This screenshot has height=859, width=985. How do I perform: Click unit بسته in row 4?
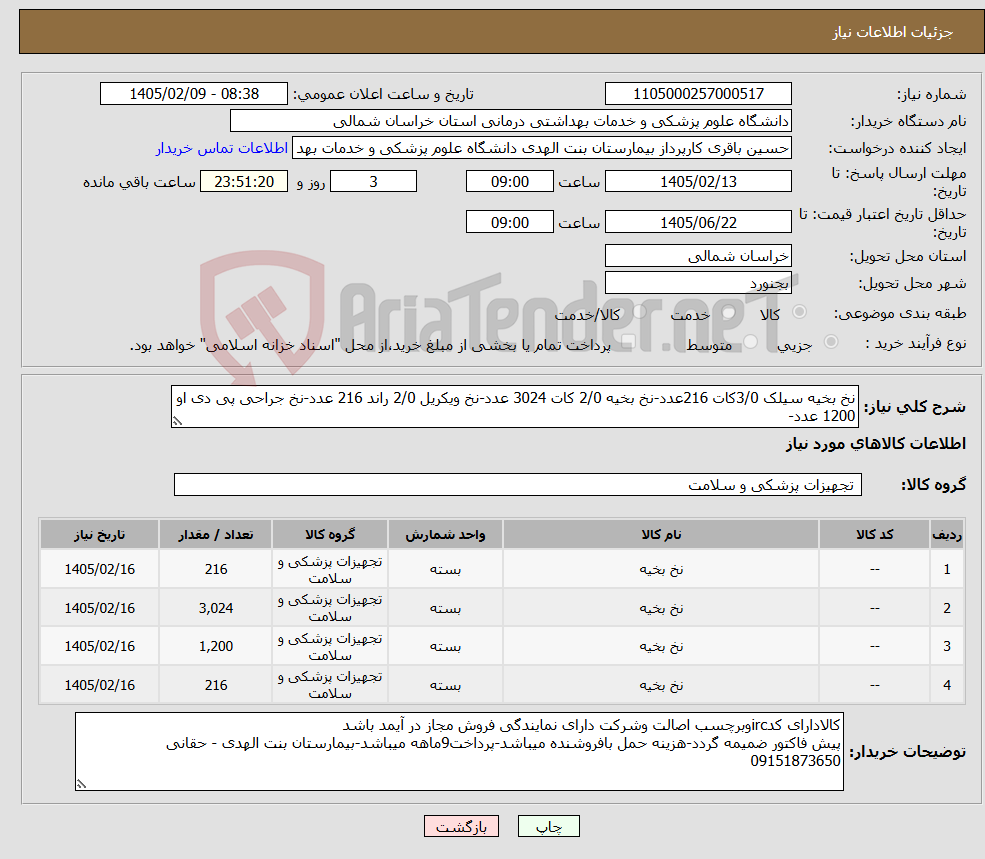pyautogui.click(x=445, y=685)
